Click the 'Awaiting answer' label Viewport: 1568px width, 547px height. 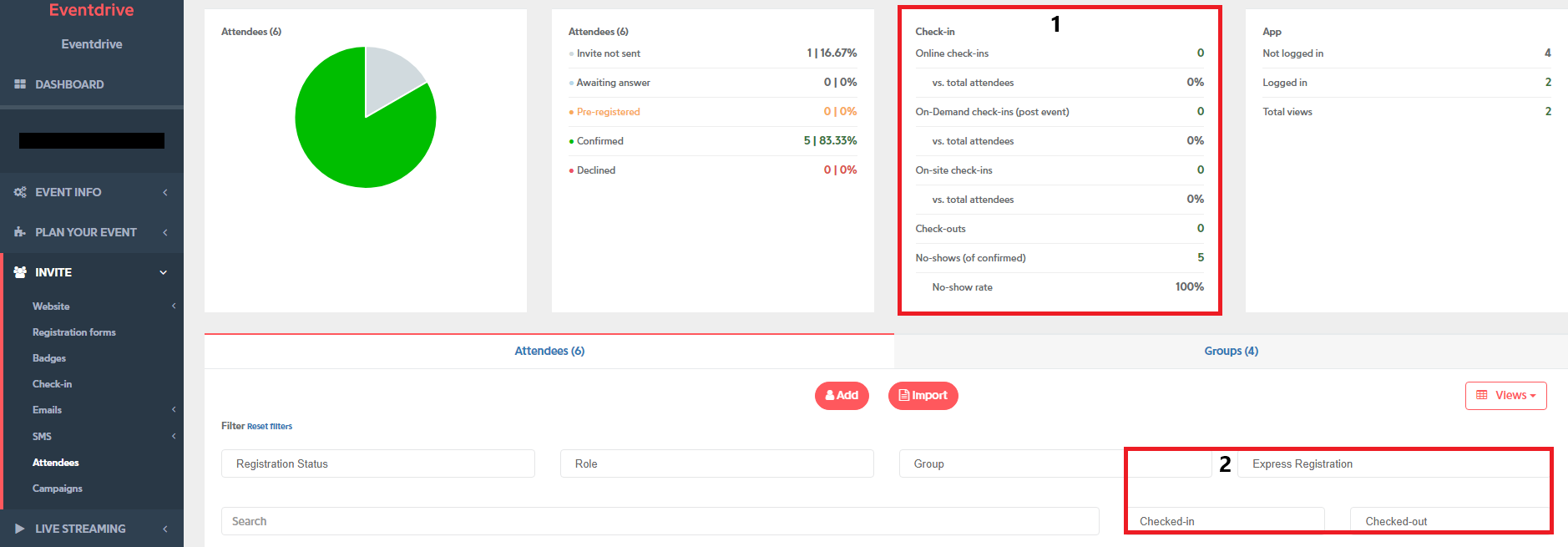pos(614,83)
